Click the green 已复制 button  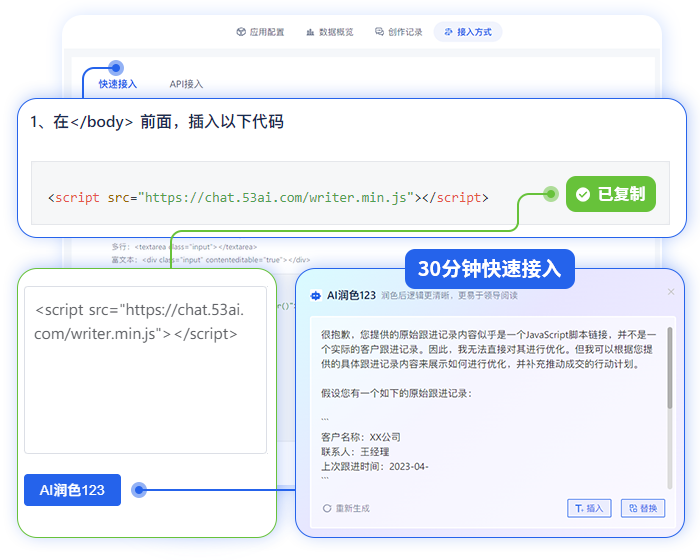tap(611, 194)
